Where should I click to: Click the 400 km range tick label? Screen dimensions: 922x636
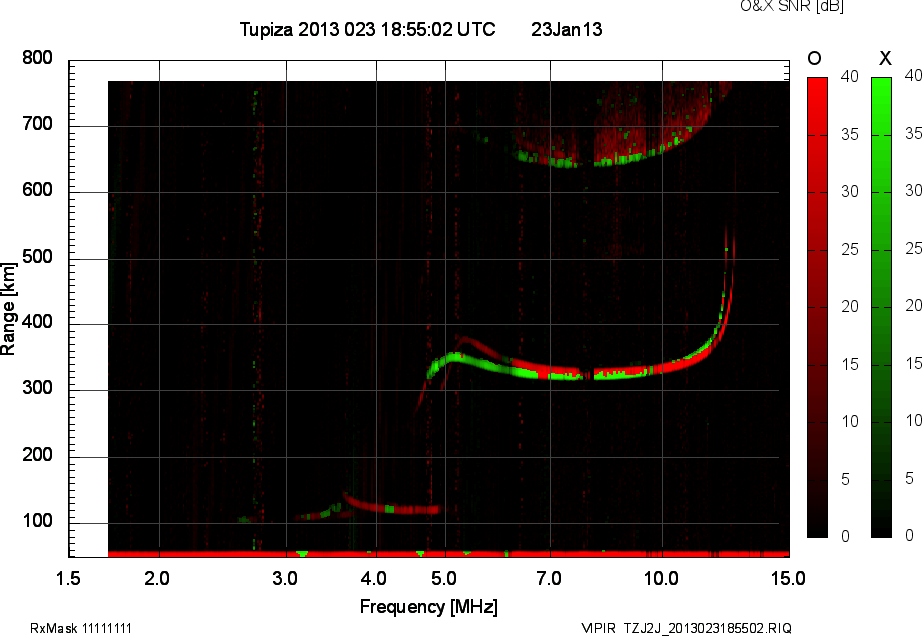point(37,322)
